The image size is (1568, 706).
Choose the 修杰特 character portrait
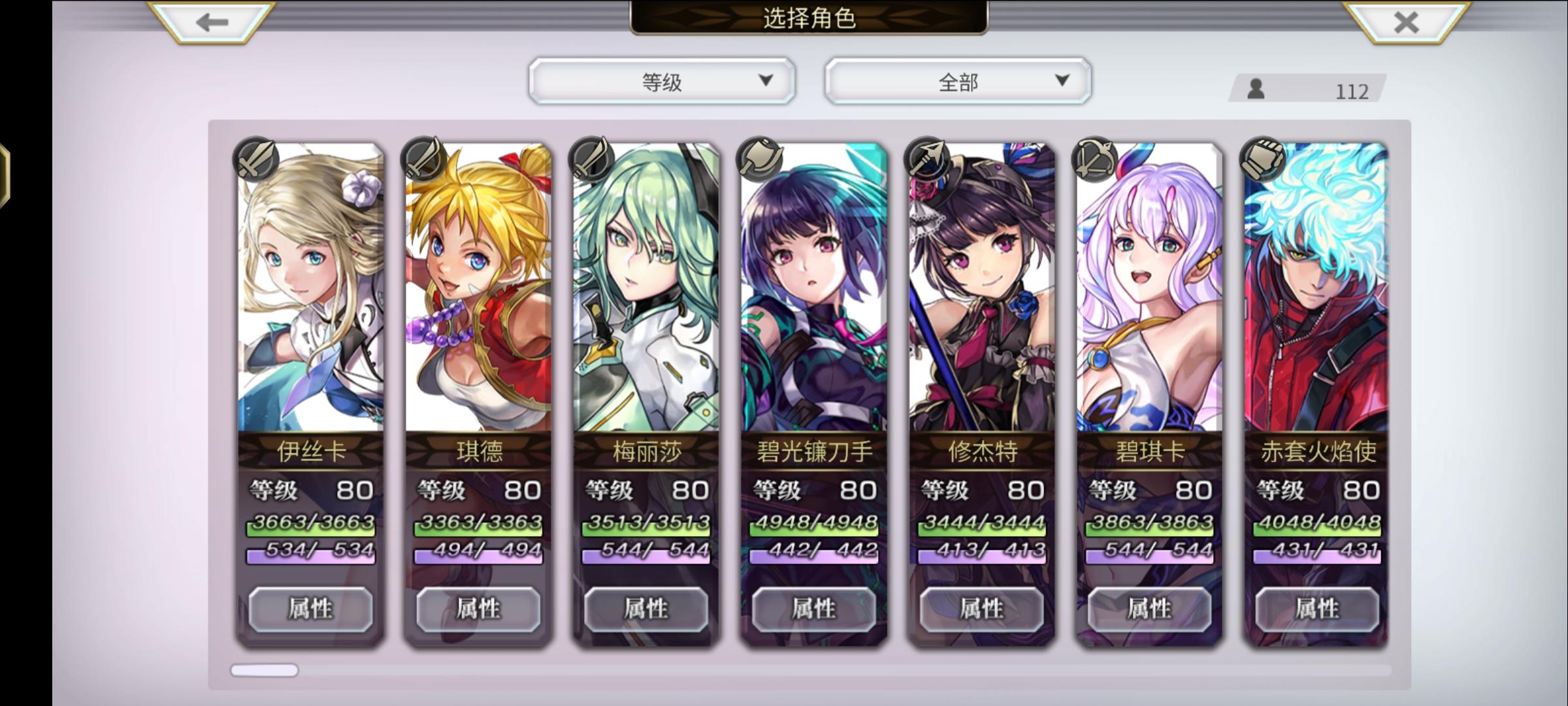982,288
